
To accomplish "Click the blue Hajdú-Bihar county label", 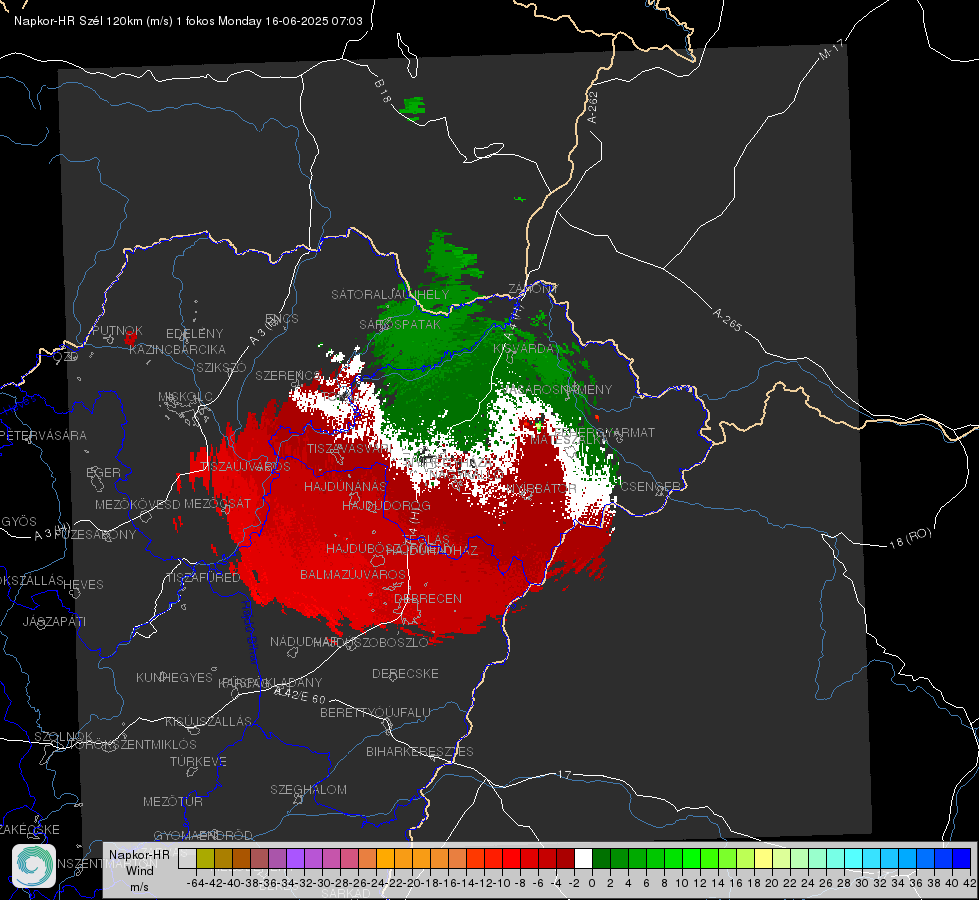I will coord(249,631).
